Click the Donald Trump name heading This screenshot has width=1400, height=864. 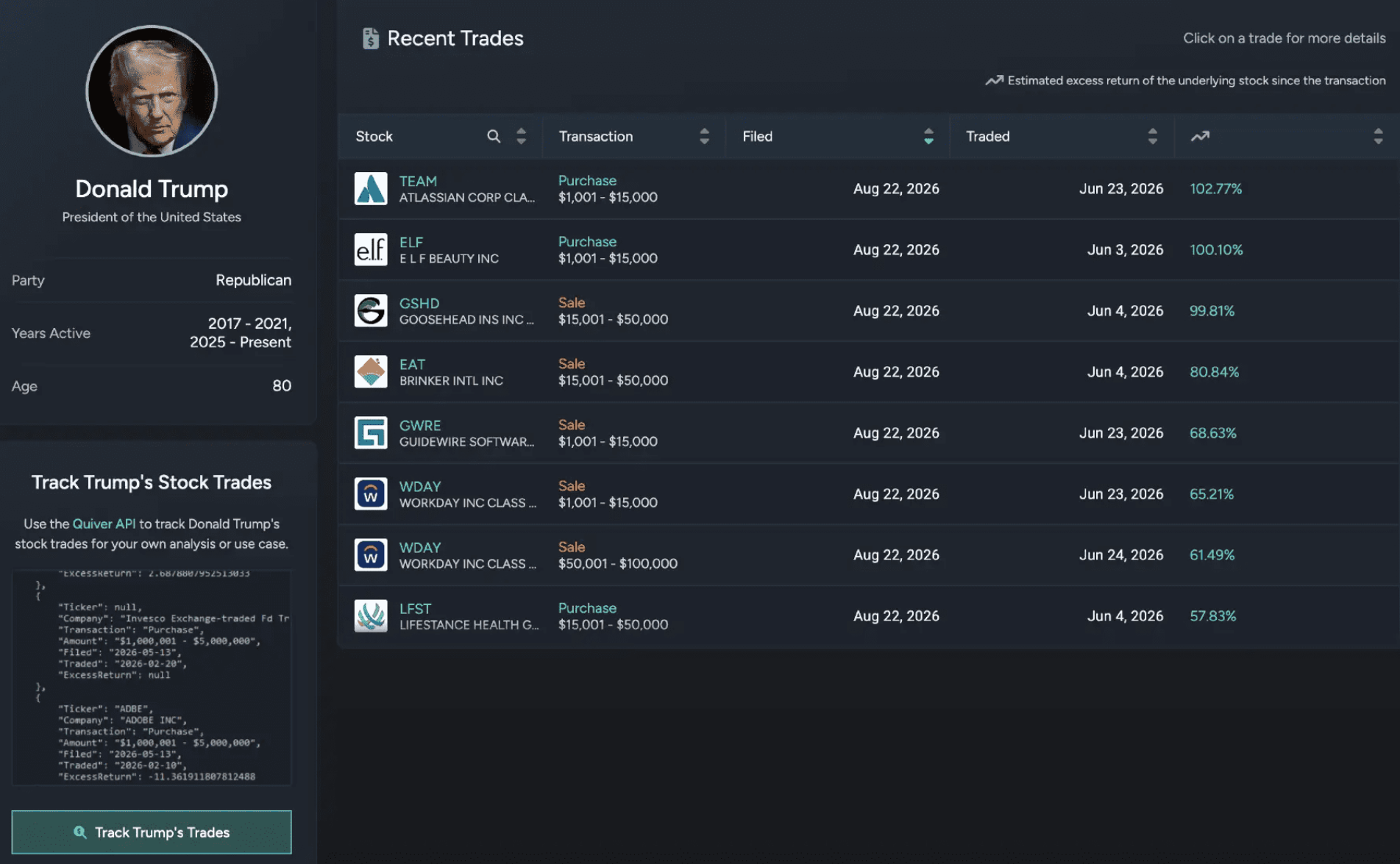pyautogui.click(x=152, y=189)
